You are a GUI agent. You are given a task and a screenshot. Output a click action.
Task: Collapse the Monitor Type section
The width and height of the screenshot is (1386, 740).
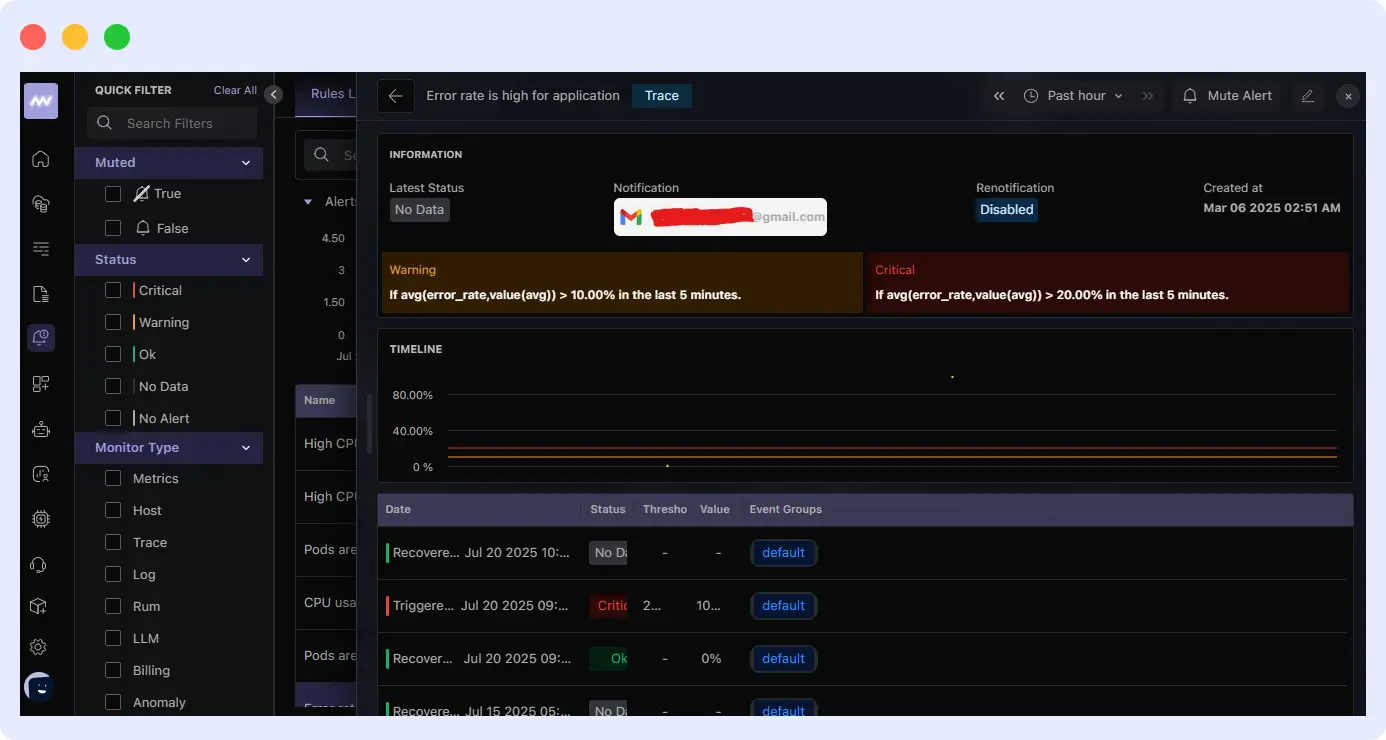[x=246, y=447]
